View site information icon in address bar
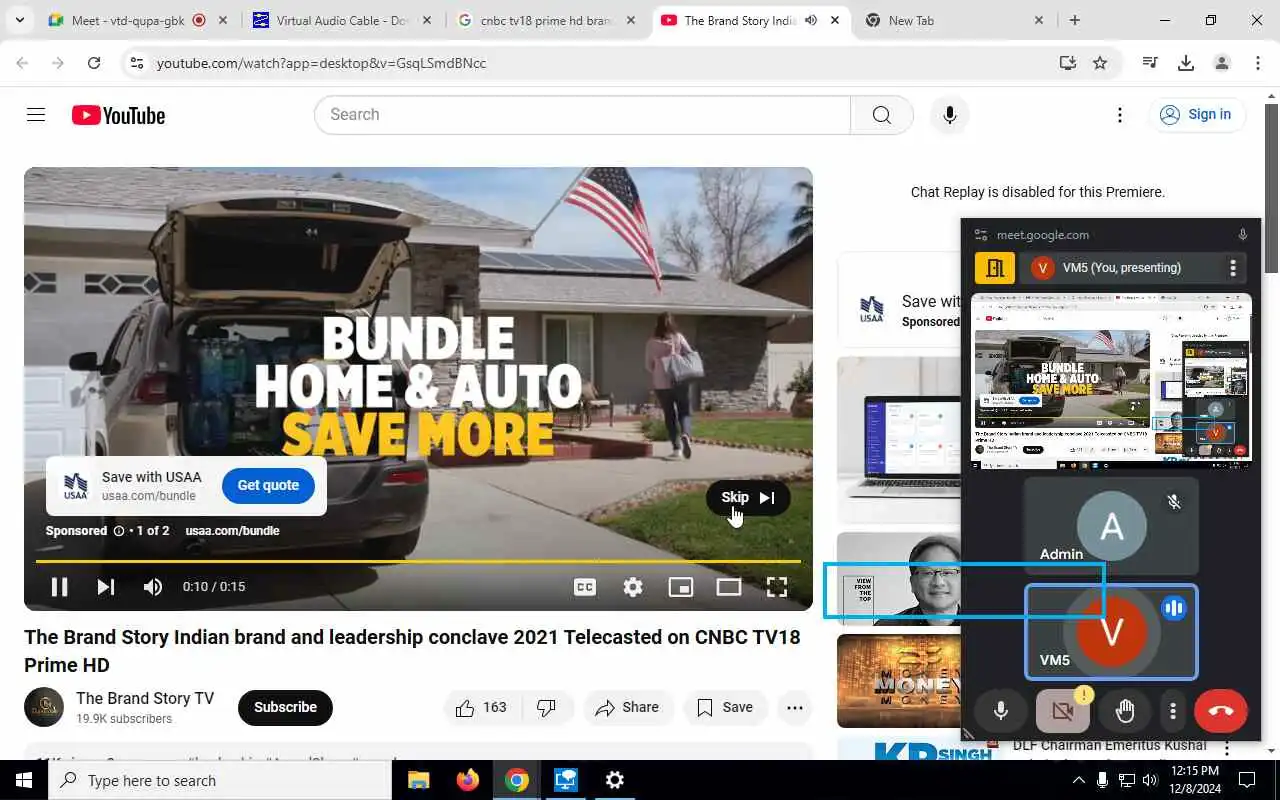The width and height of the screenshot is (1280, 800). [136, 63]
